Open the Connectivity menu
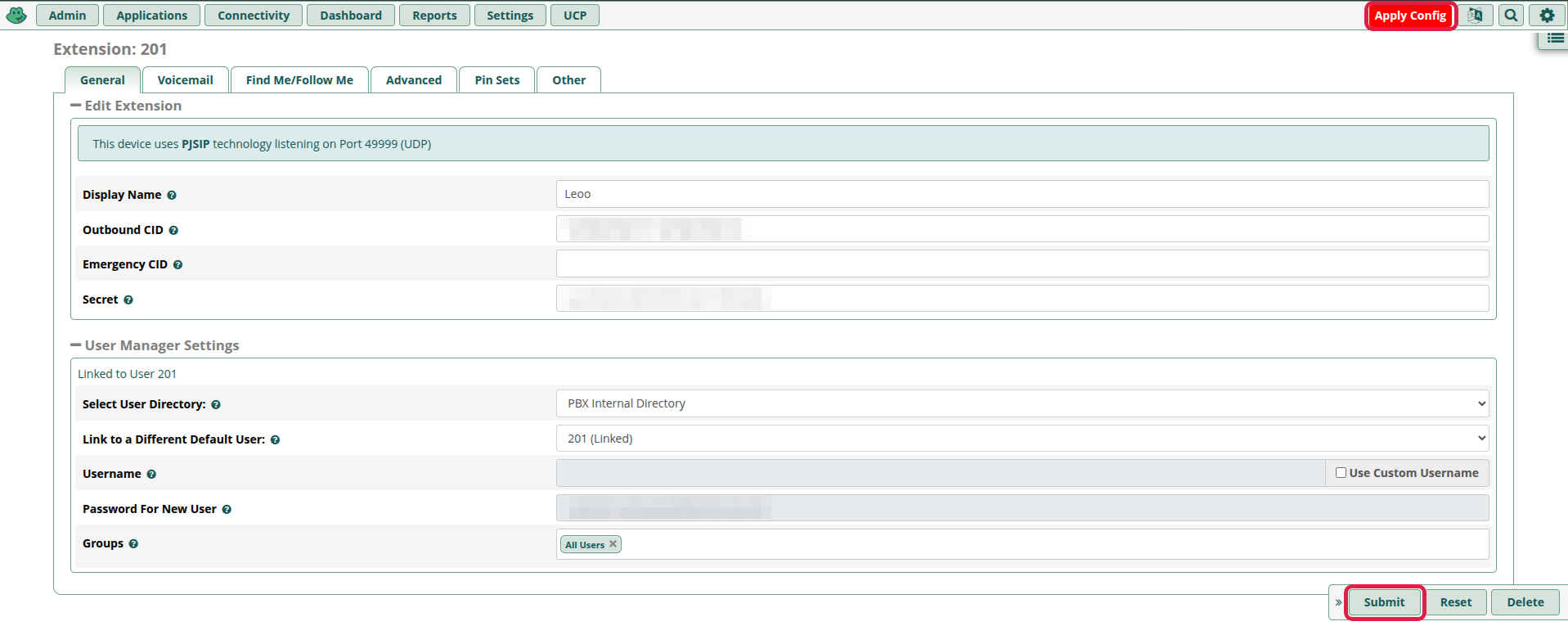This screenshot has height=626, width=1568. tap(254, 16)
